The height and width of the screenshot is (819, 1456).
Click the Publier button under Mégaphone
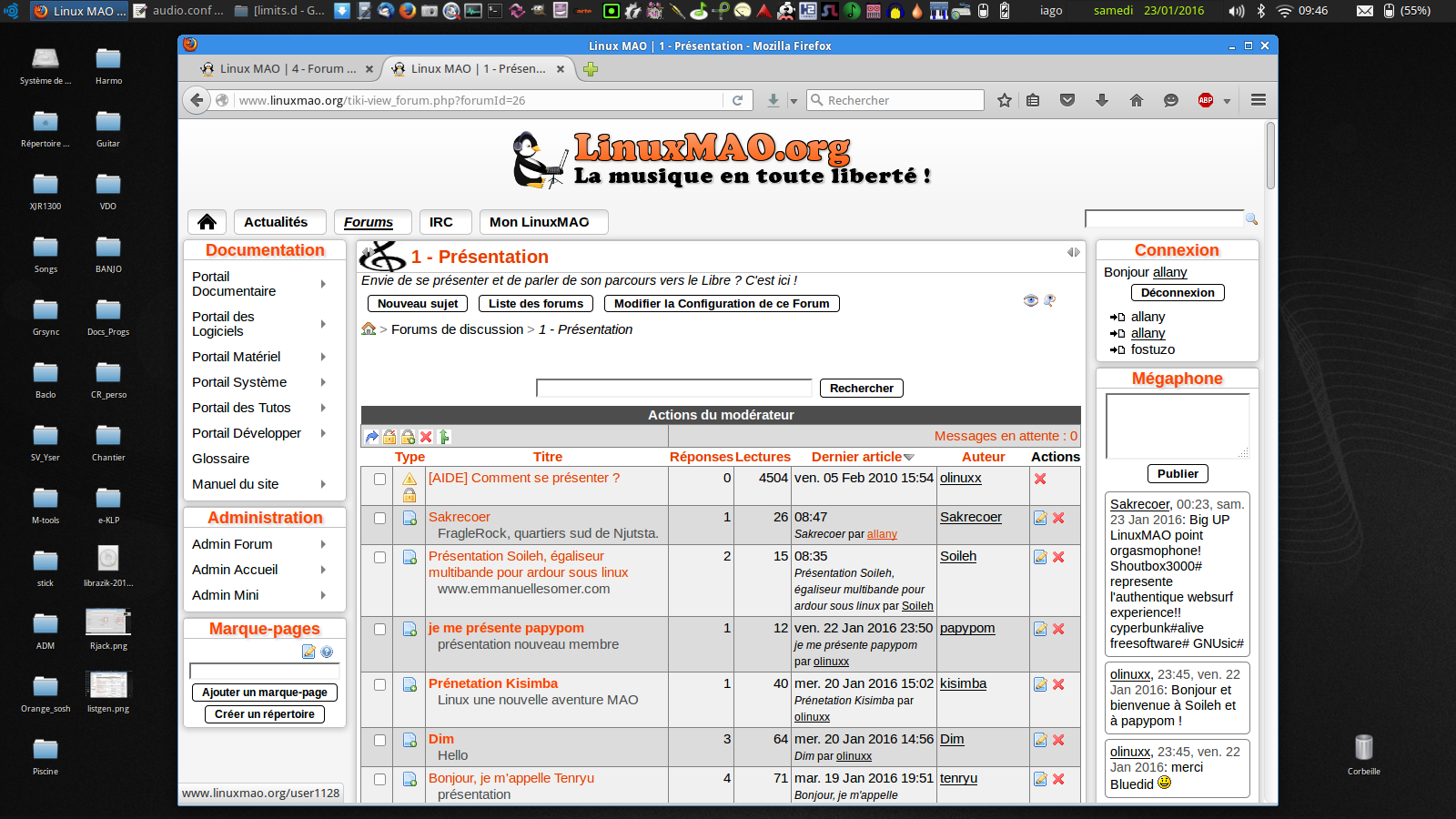(1178, 474)
